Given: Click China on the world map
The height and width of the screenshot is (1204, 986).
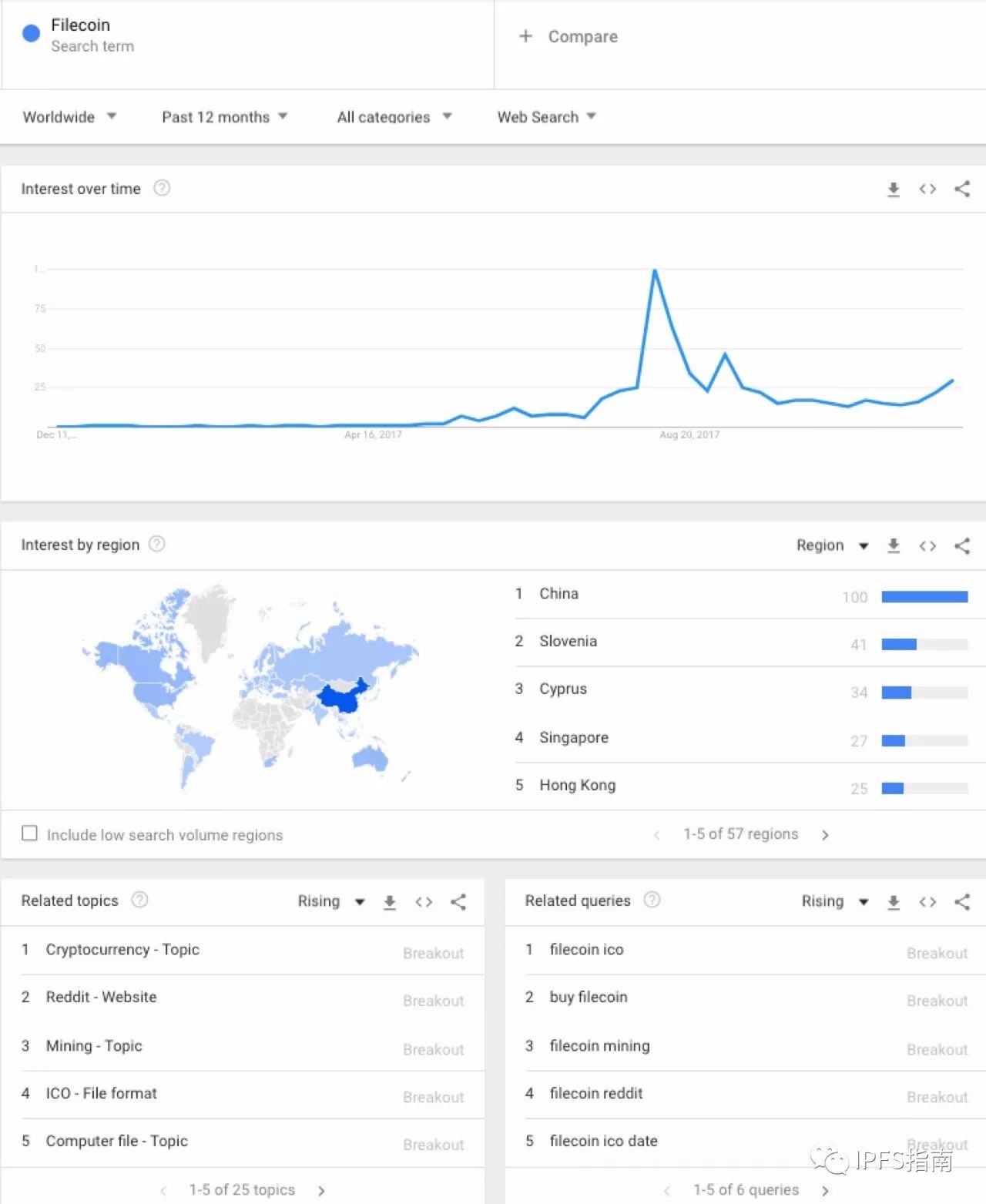Looking at the screenshot, I should (x=341, y=697).
